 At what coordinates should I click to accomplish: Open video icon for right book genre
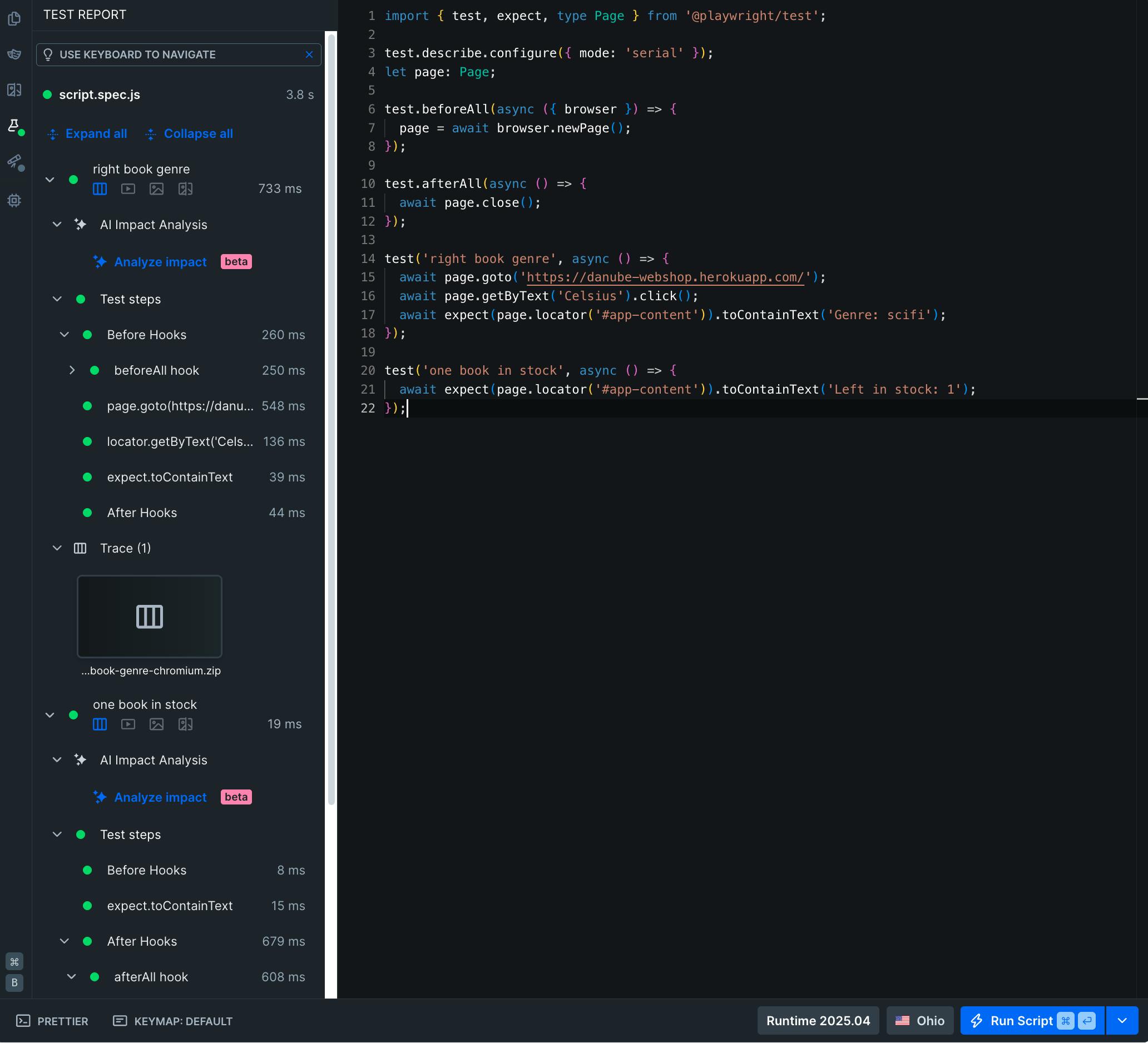click(128, 188)
